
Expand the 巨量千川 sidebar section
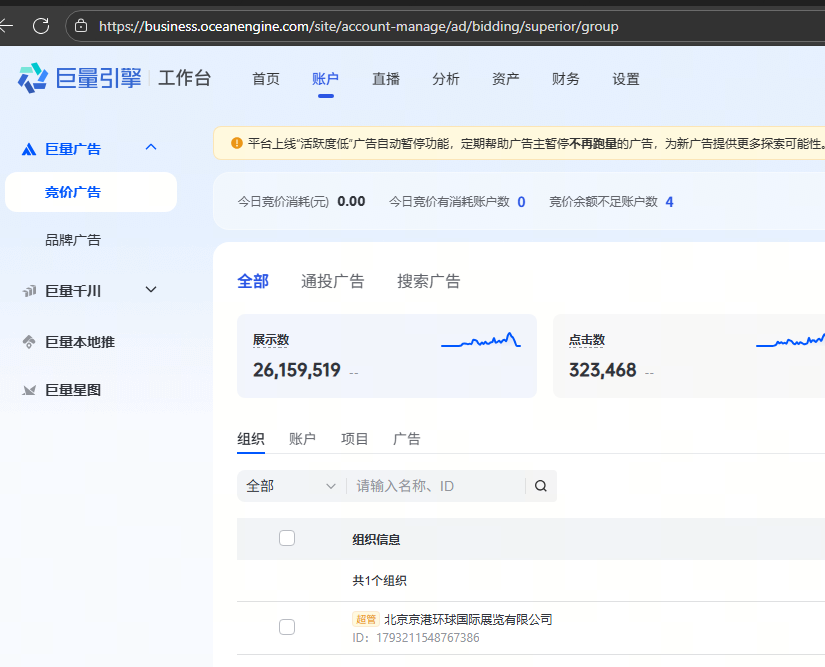coord(151,290)
